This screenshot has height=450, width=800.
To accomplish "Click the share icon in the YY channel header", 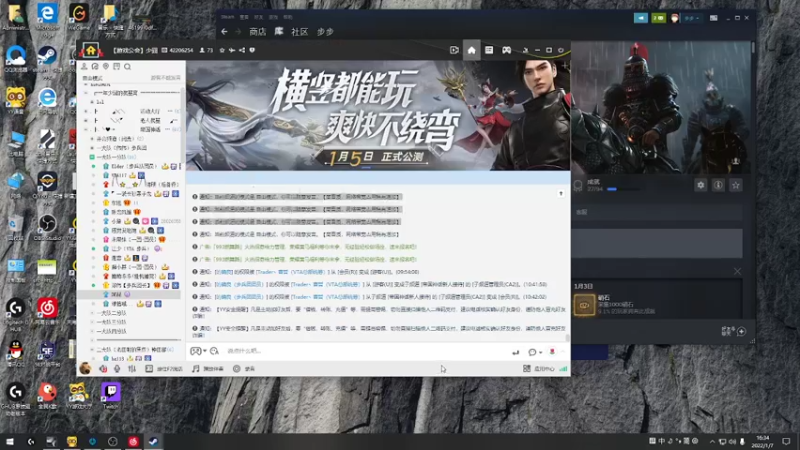I will pos(242,50).
